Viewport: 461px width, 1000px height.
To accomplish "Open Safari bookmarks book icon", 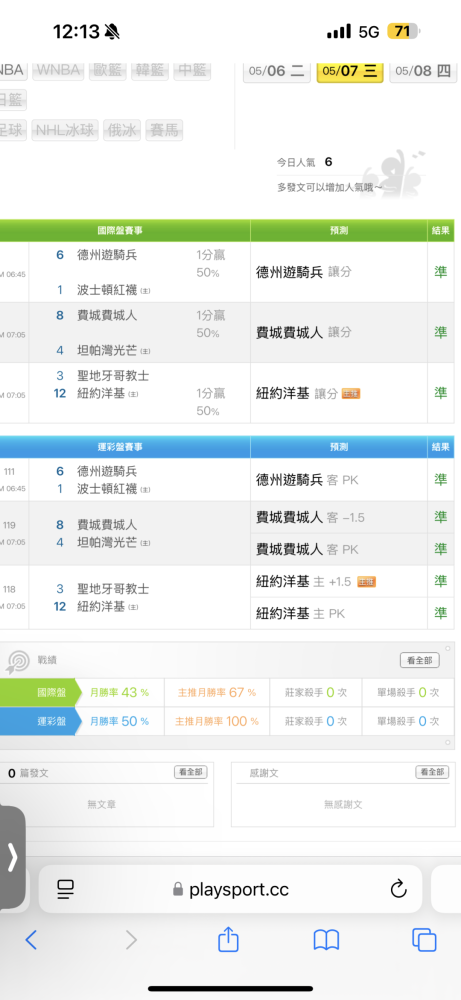I will [326, 940].
